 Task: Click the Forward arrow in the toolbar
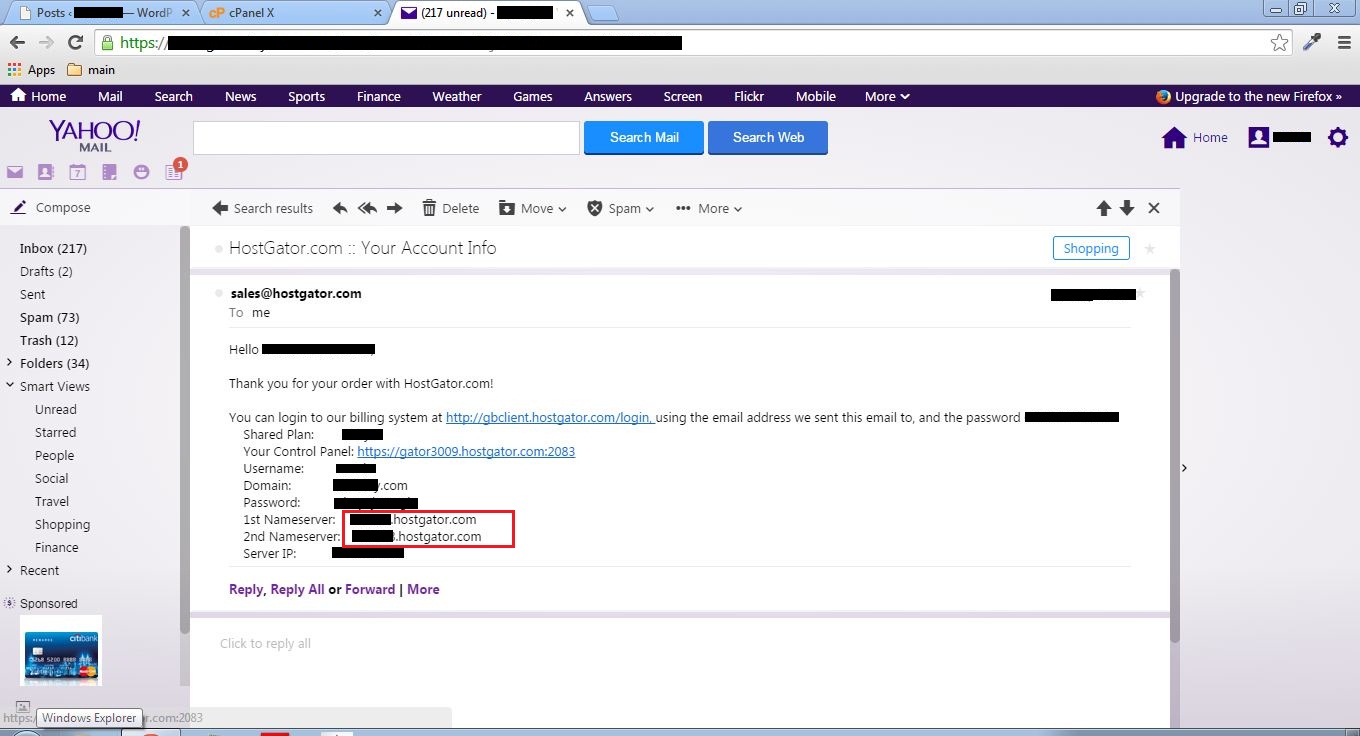coord(394,208)
